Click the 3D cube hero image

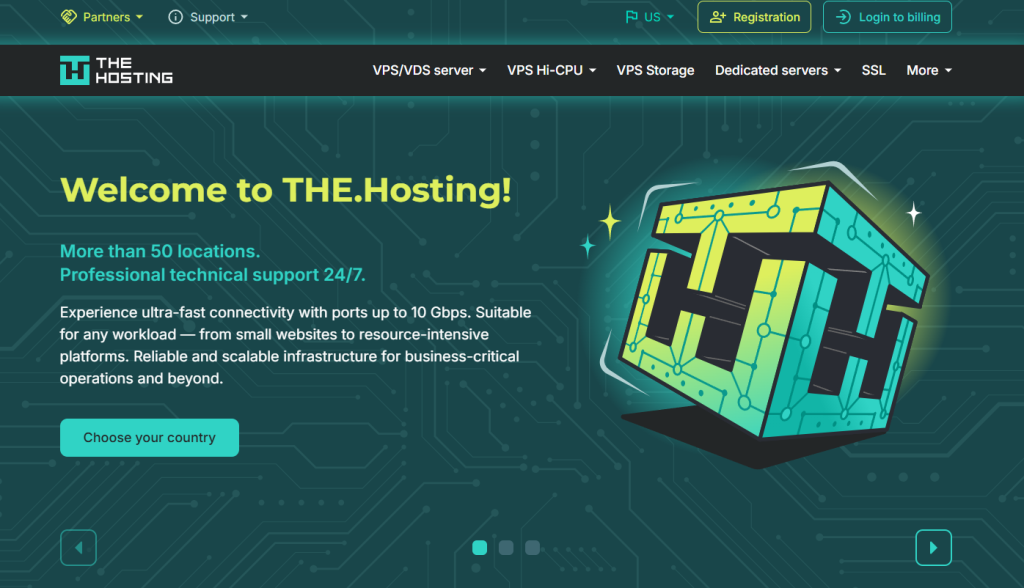(764, 314)
